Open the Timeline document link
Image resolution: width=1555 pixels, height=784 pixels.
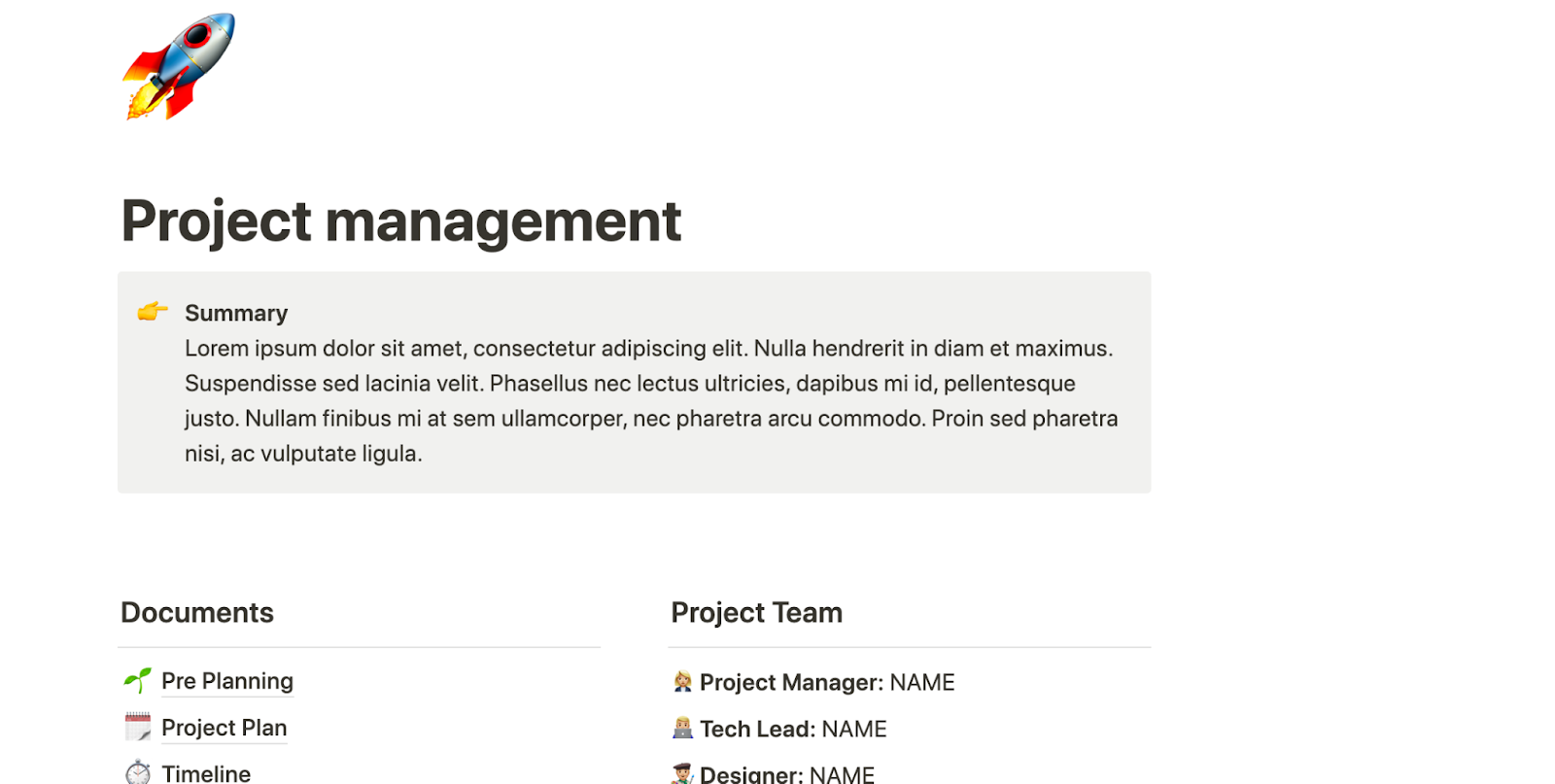tap(206, 773)
